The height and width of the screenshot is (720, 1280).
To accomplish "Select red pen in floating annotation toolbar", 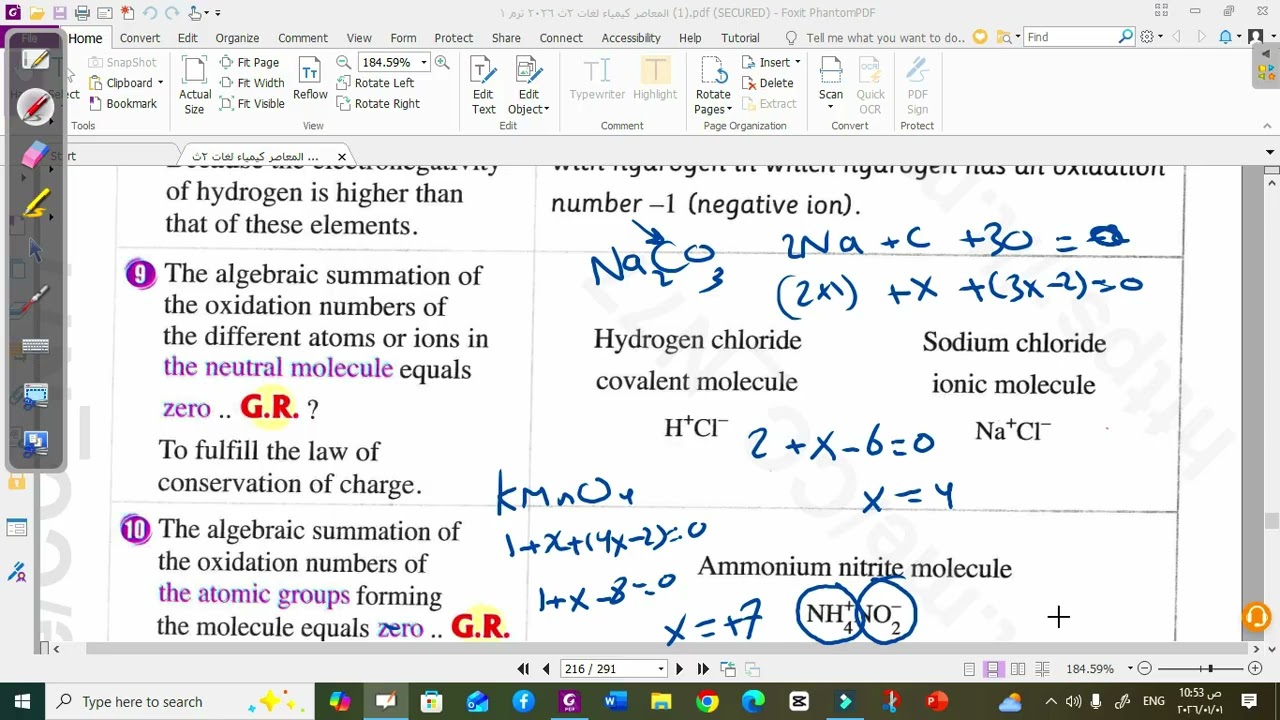I will 35,106.
